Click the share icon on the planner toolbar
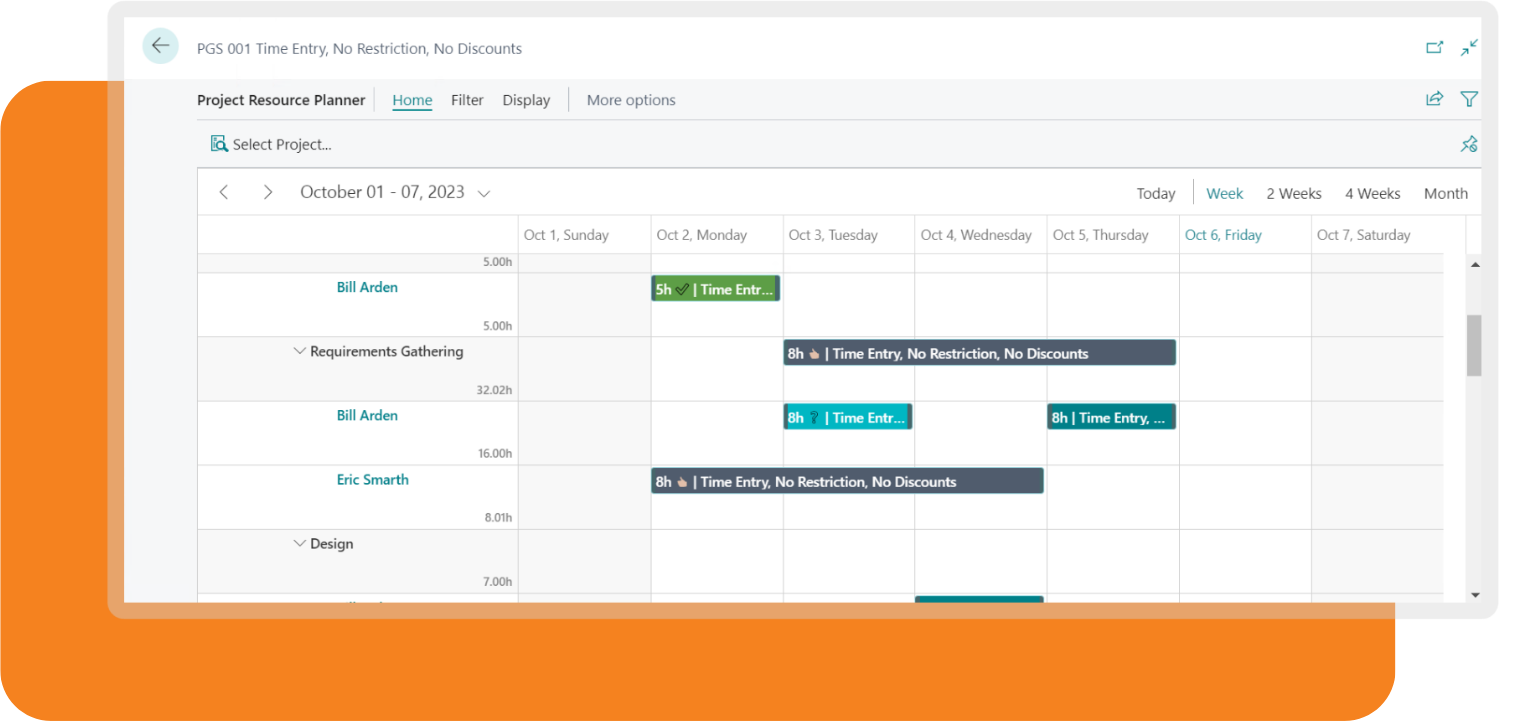 (x=1435, y=99)
